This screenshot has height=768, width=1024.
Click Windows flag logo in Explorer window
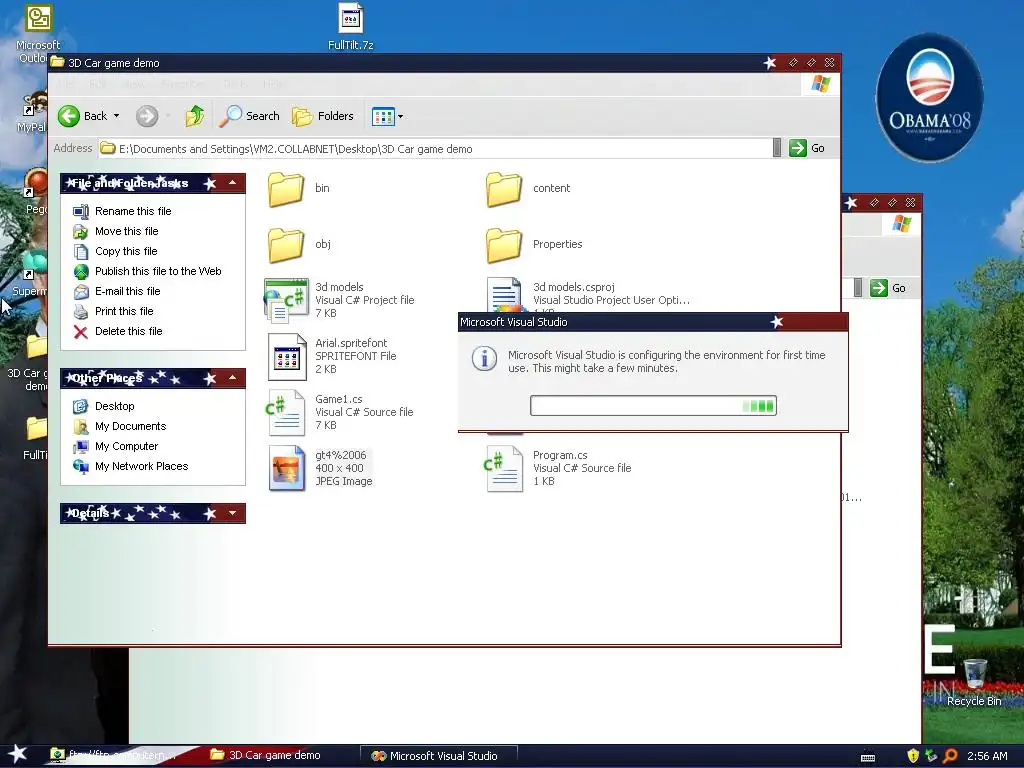tap(821, 84)
